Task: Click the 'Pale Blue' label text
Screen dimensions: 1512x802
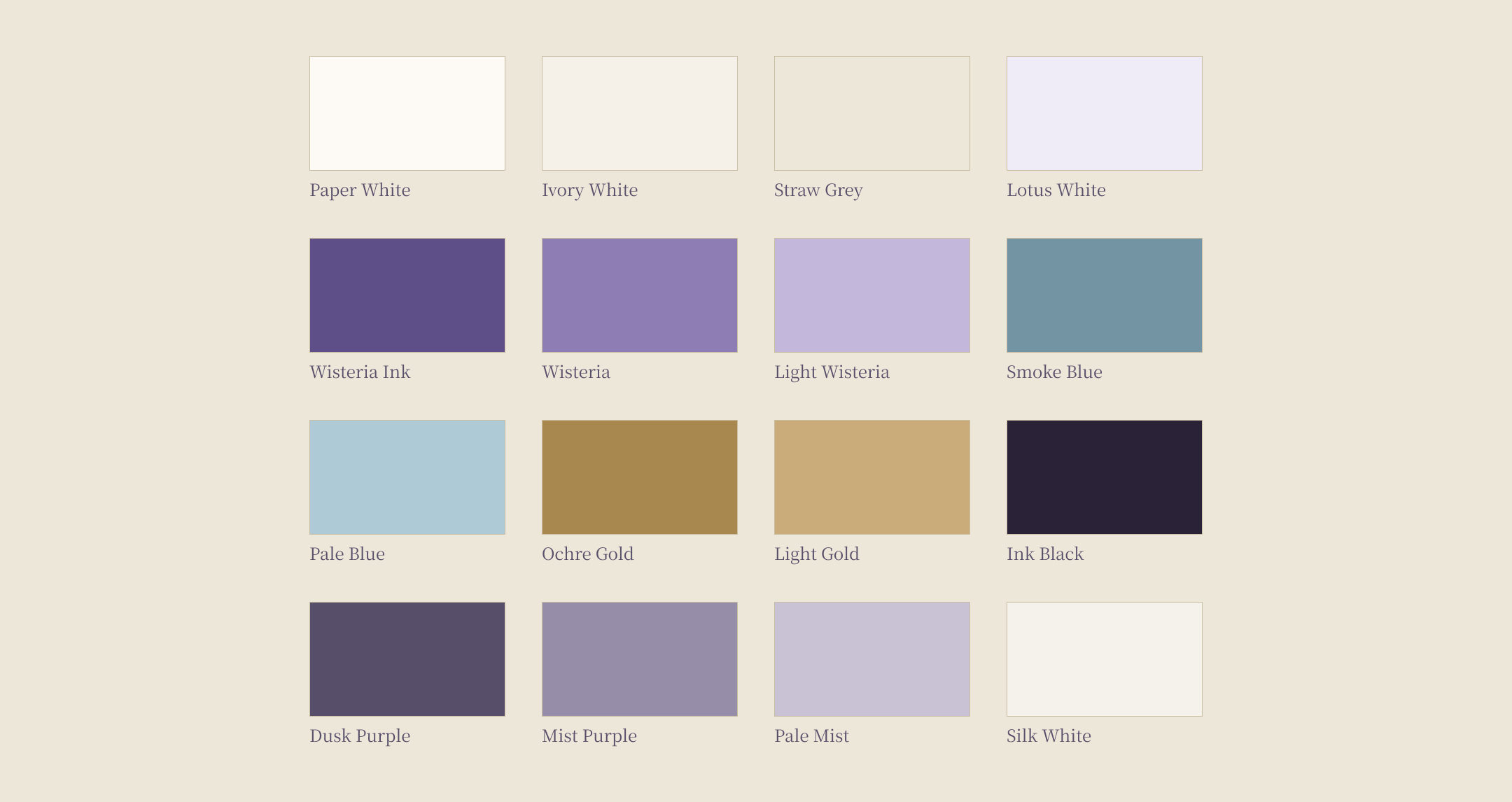Action: tap(347, 554)
